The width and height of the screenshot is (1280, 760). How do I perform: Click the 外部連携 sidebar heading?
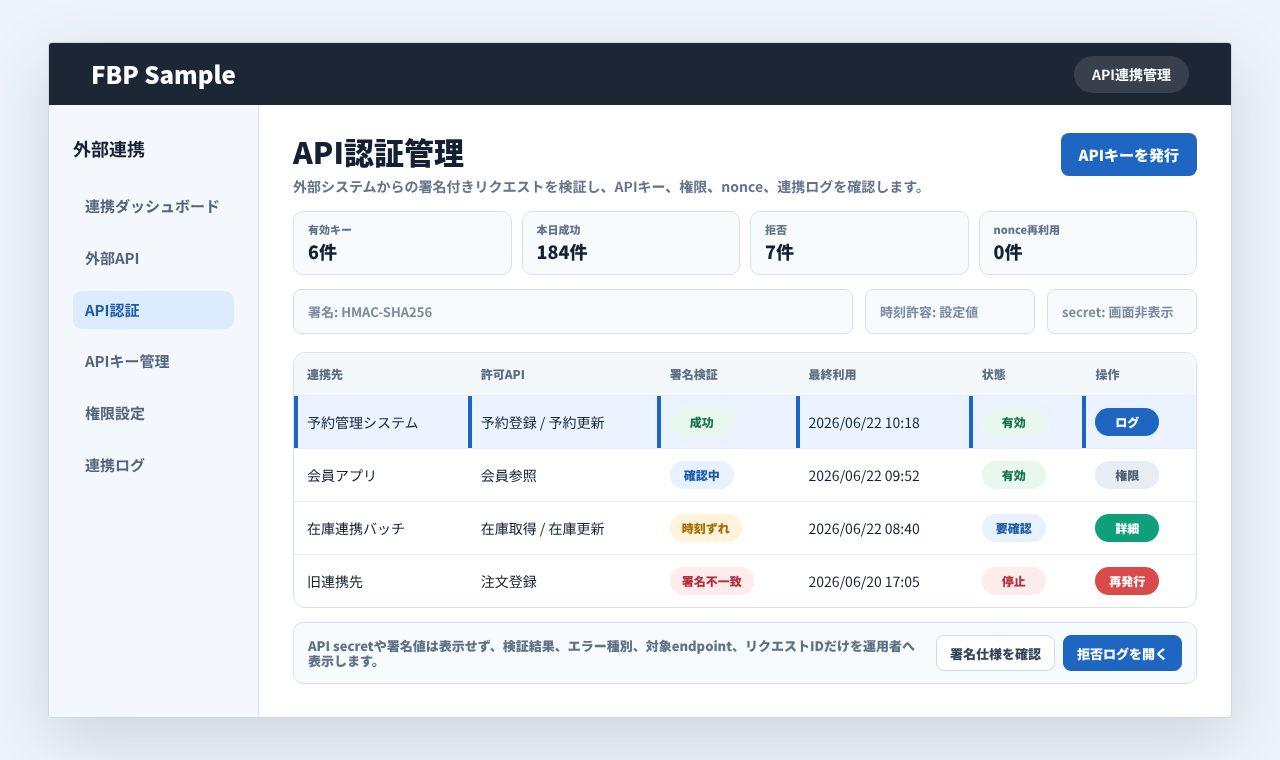point(109,150)
